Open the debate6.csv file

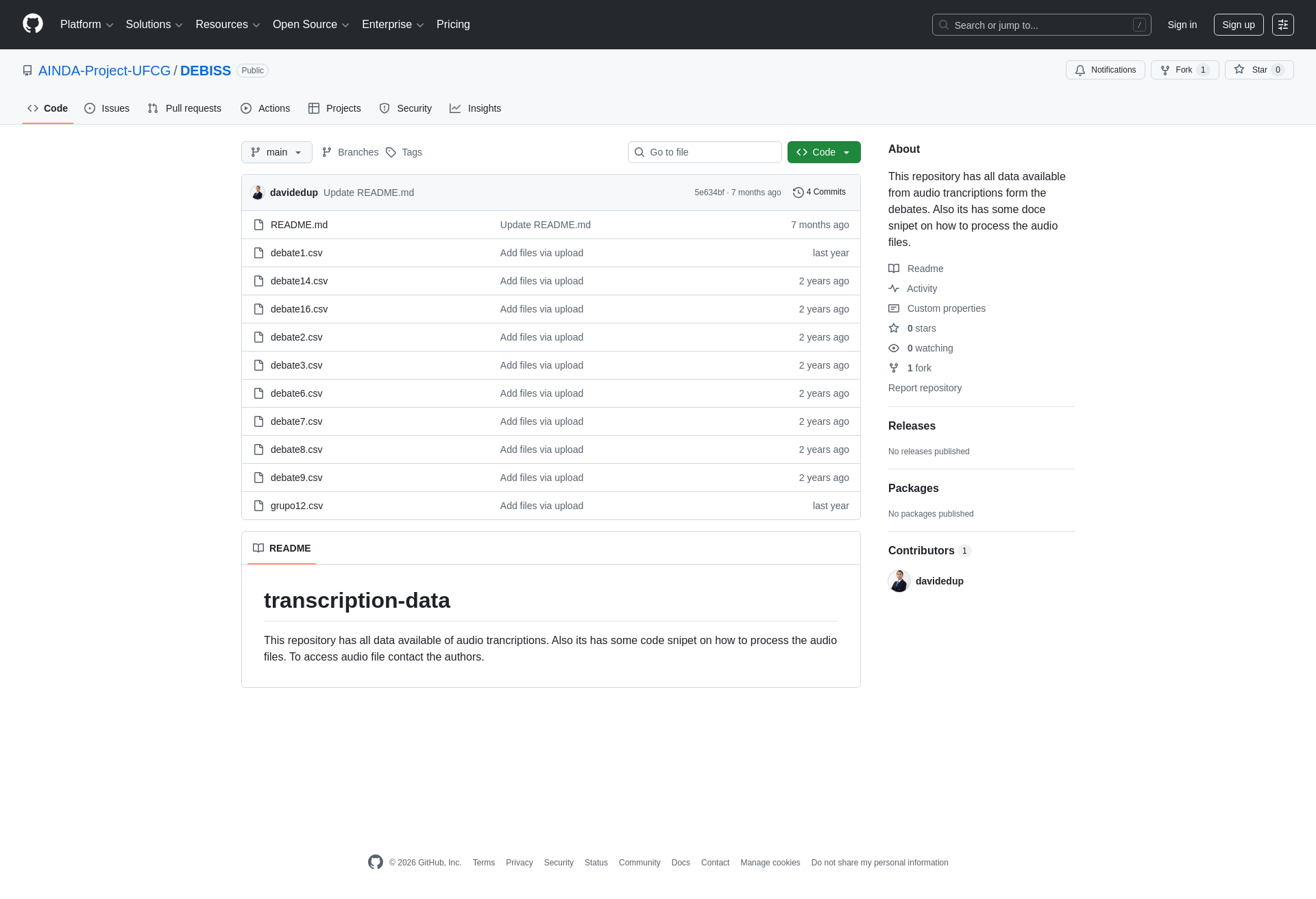pos(296,393)
